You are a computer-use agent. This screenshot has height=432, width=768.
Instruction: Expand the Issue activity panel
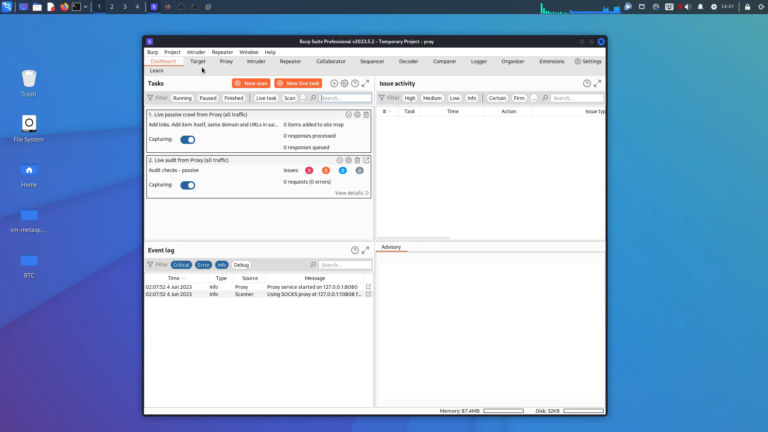[x=598, y=83]
